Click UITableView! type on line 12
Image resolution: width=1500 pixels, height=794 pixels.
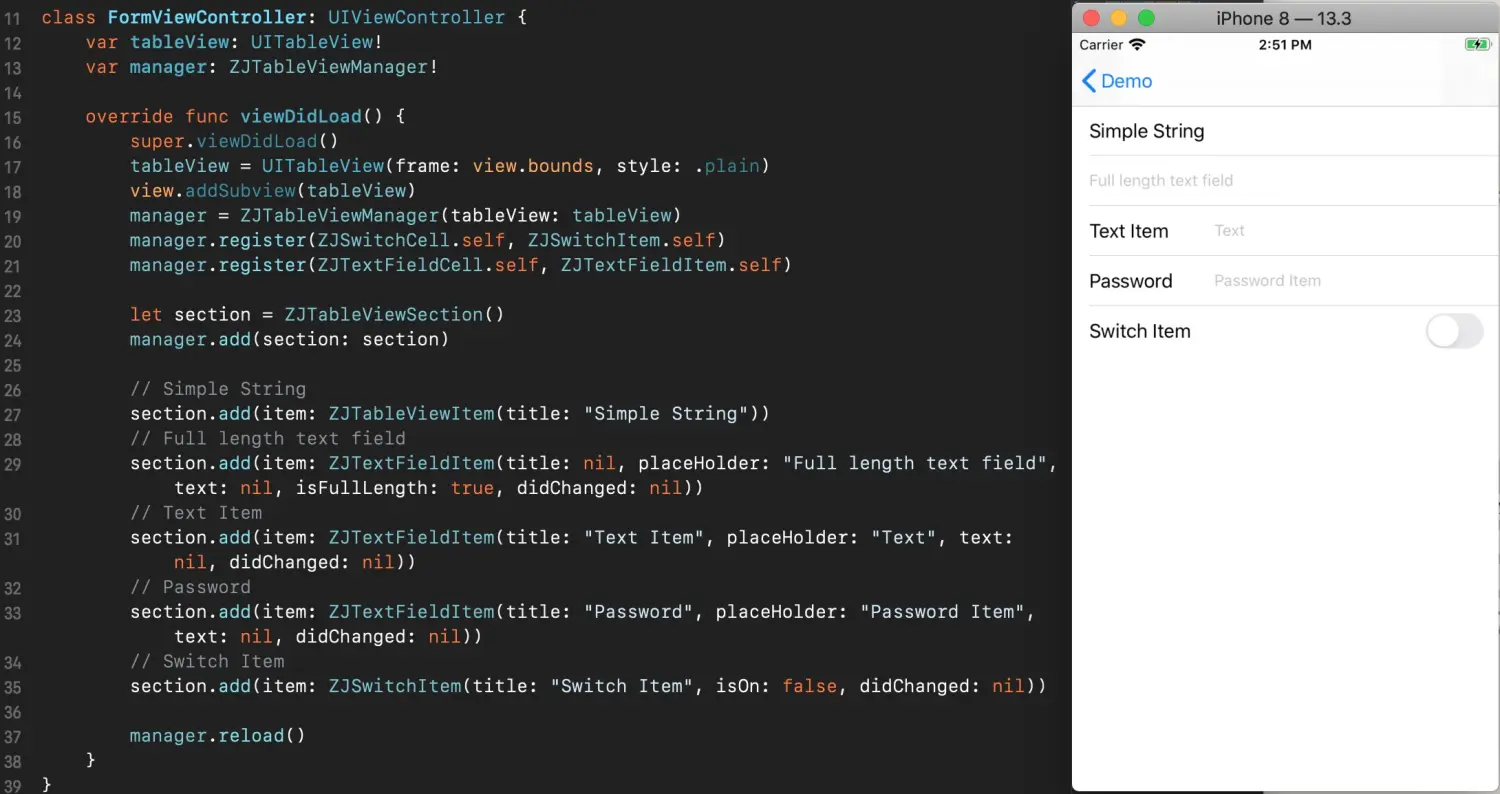tap(316, 43)
